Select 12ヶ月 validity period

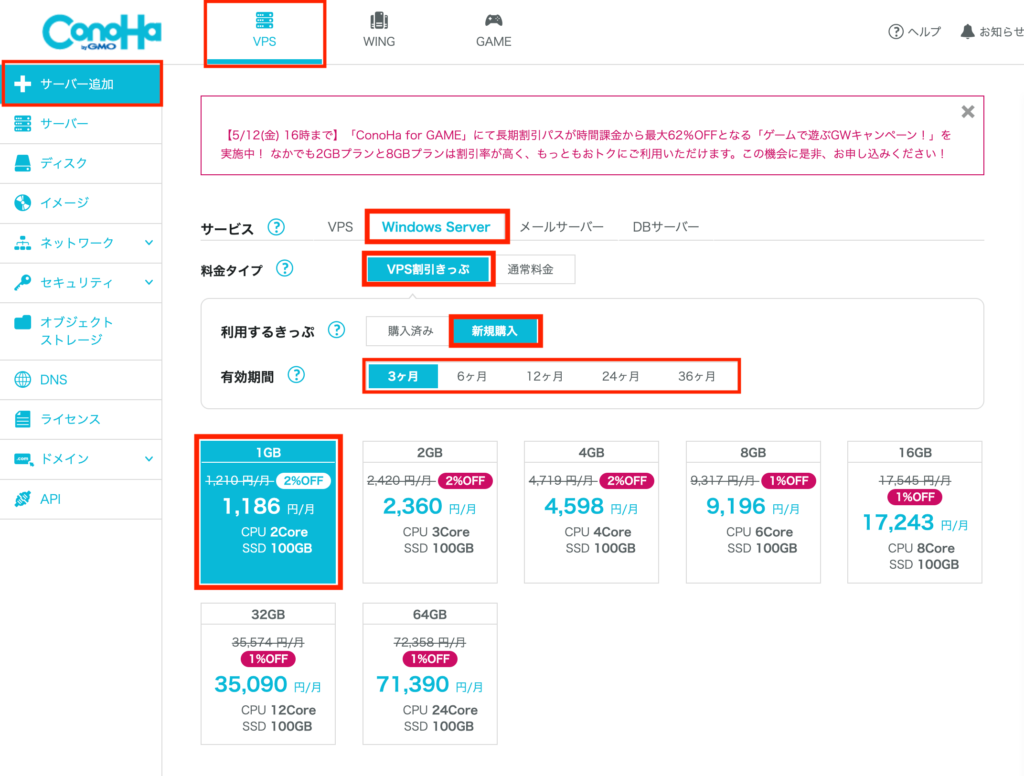click(x=545, y=376)
